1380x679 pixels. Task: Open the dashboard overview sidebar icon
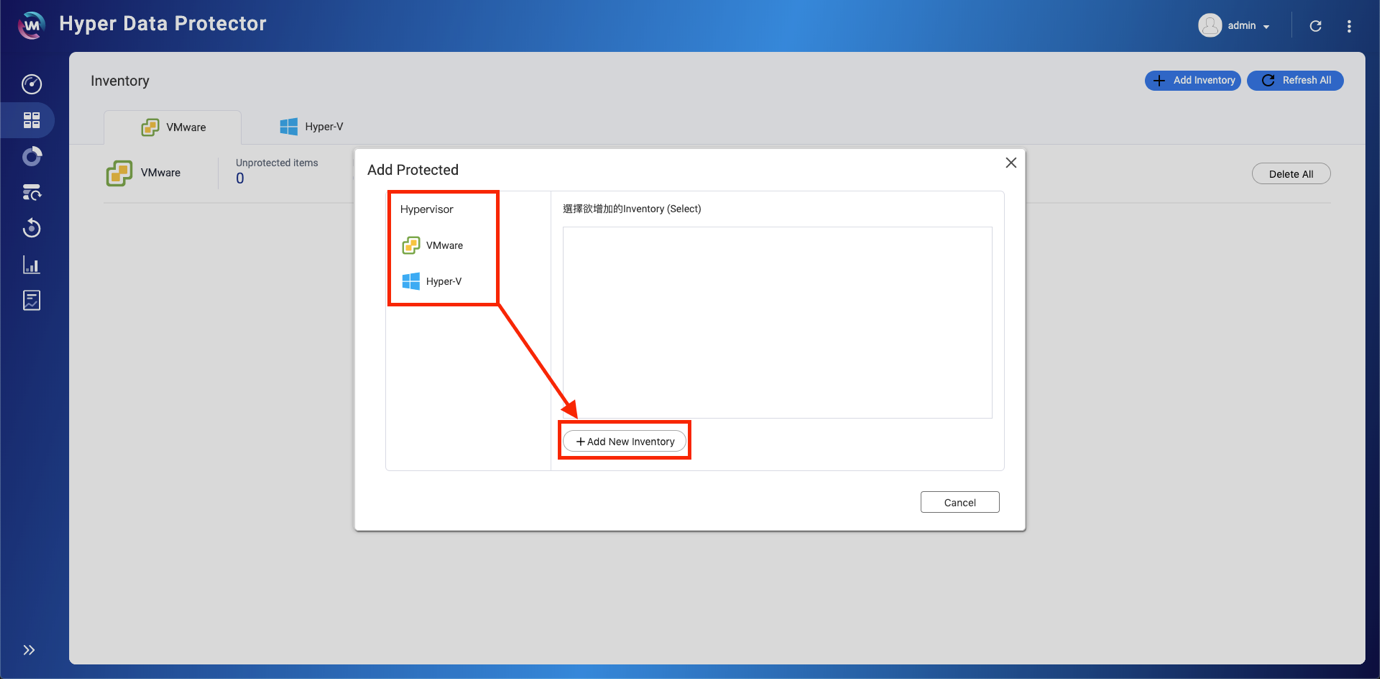point(32,84)
